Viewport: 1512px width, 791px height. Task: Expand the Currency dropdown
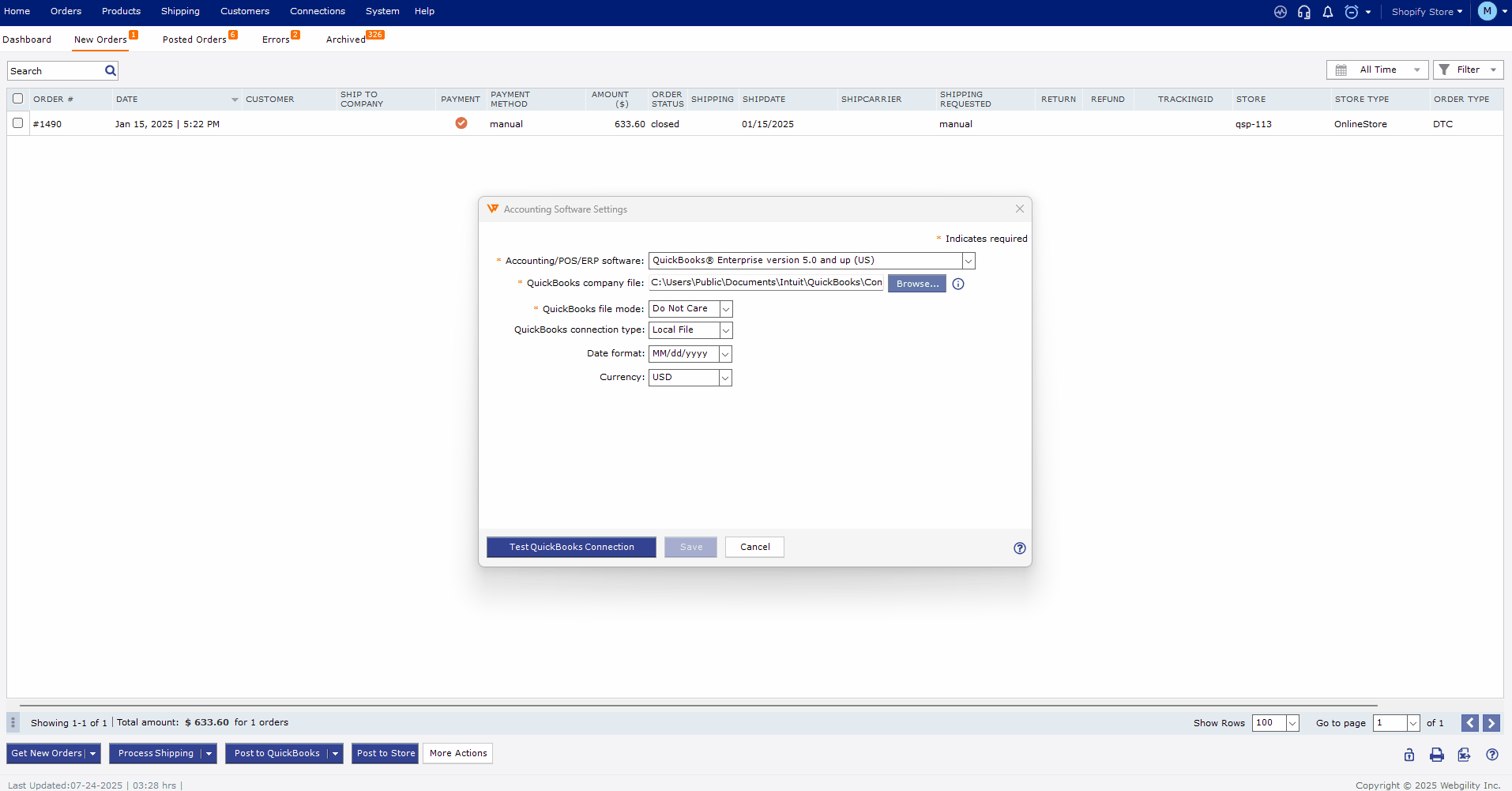click(725, 378)
